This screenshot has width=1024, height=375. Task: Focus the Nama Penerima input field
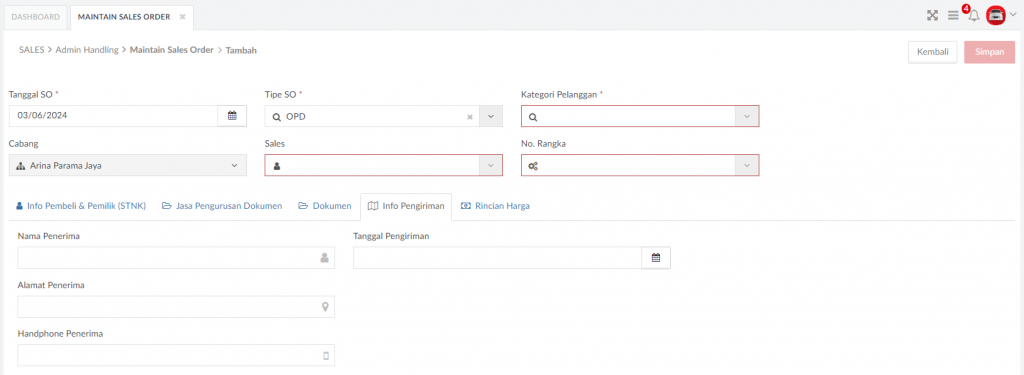point(176,258)
